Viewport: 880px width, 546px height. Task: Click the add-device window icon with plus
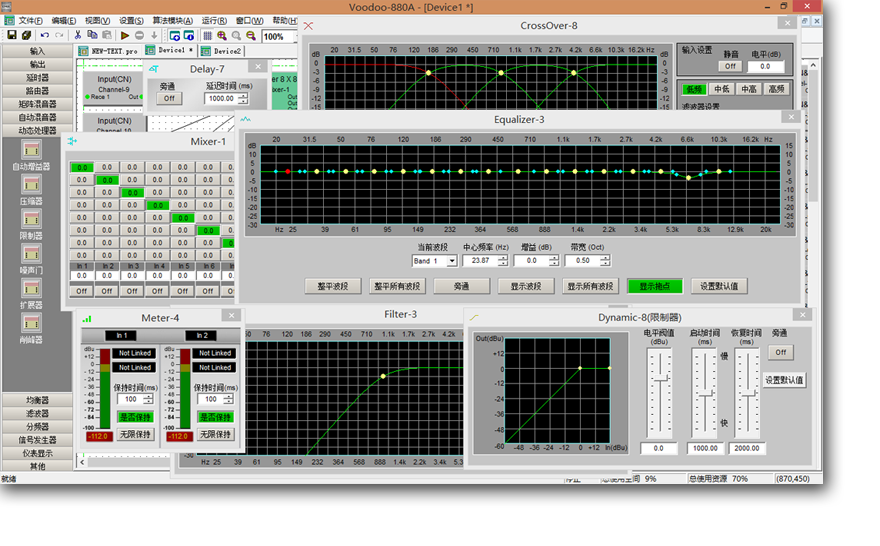tap(175, 35)
